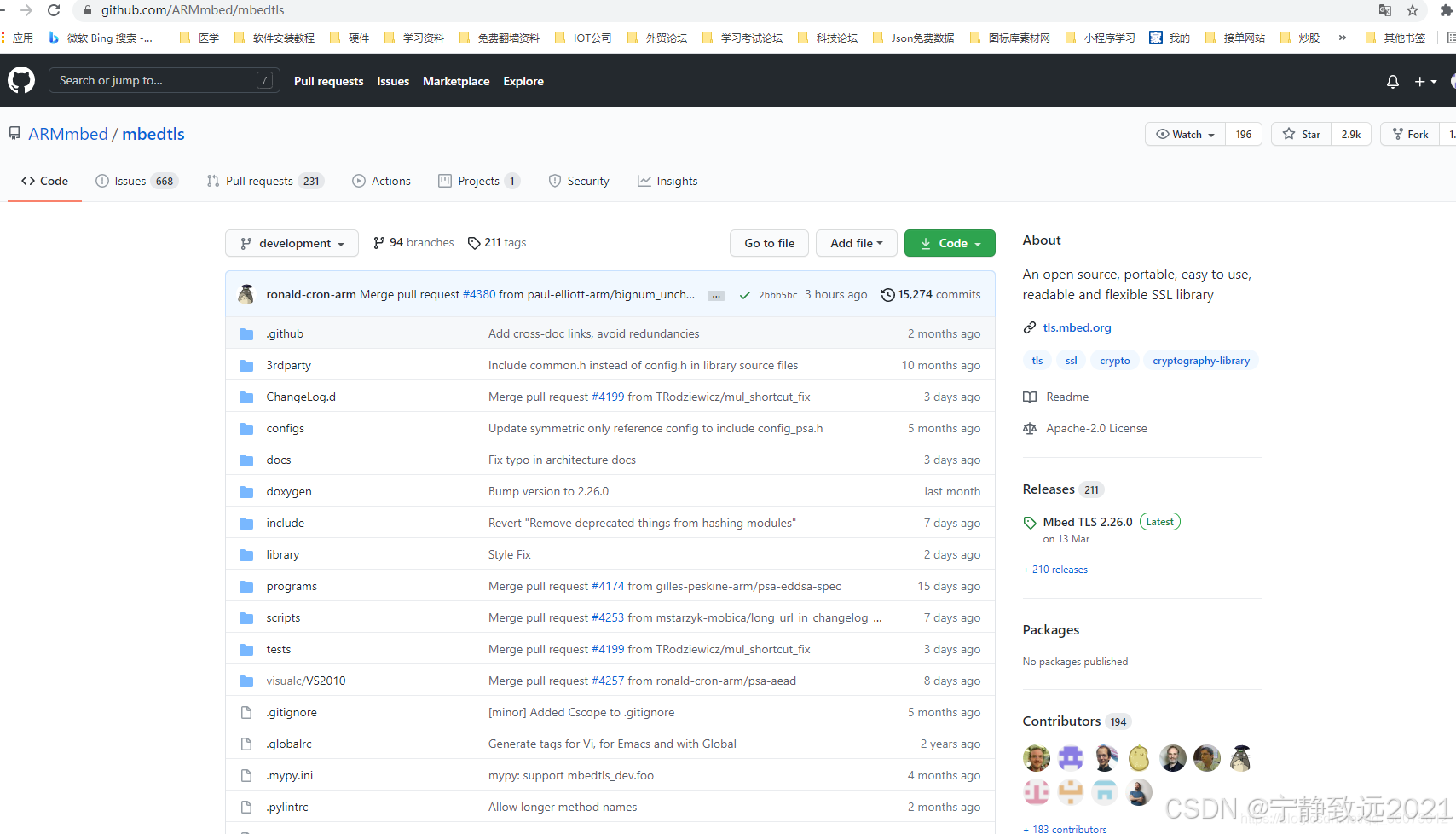
Task: Click the license scale icon
Action: (1030, 428)
